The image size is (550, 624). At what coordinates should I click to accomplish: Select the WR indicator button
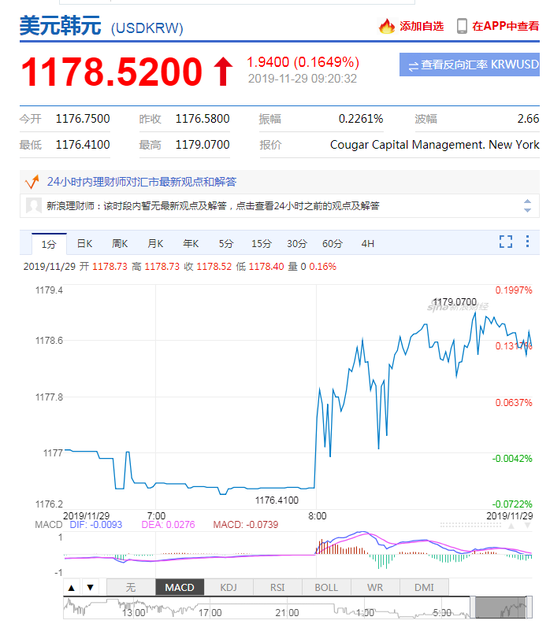pos(375,587)
